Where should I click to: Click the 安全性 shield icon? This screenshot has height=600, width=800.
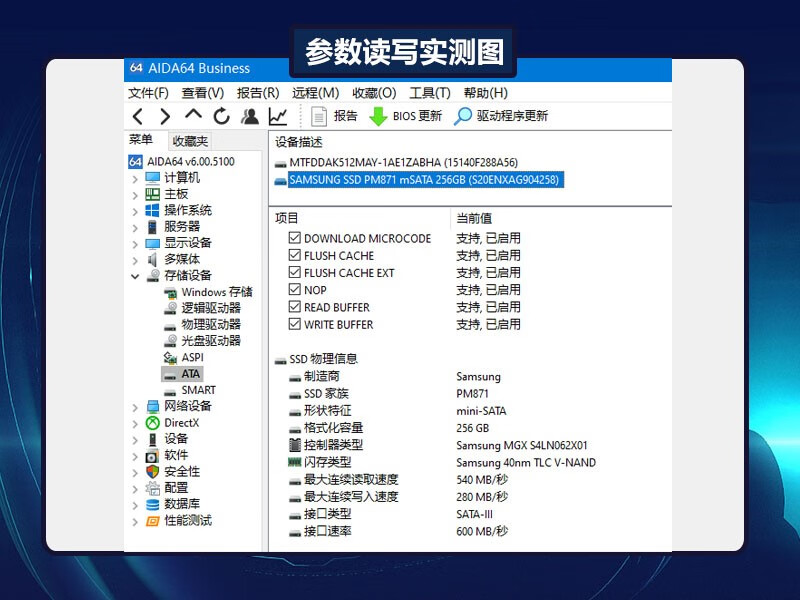tap(153, 471)
